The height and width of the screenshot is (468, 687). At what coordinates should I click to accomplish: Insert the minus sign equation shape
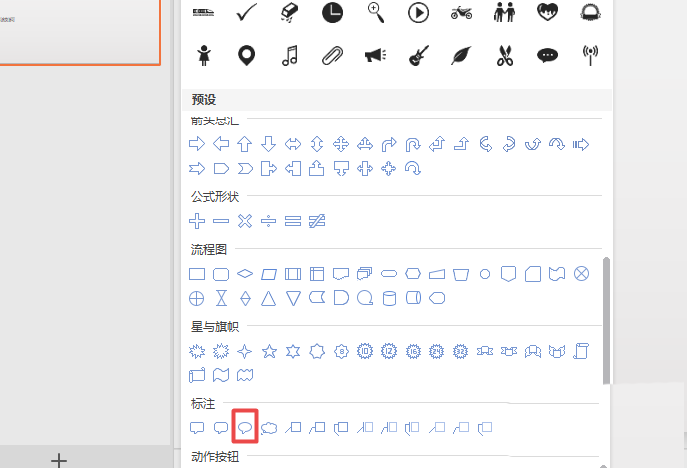[221, 221]
